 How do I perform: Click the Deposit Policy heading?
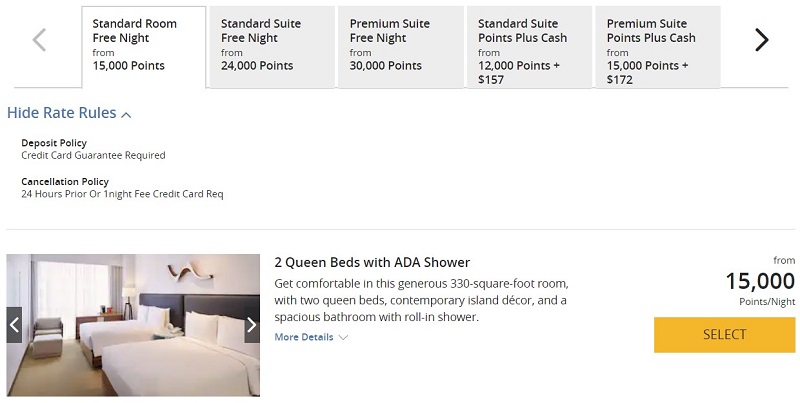point(54,143)
